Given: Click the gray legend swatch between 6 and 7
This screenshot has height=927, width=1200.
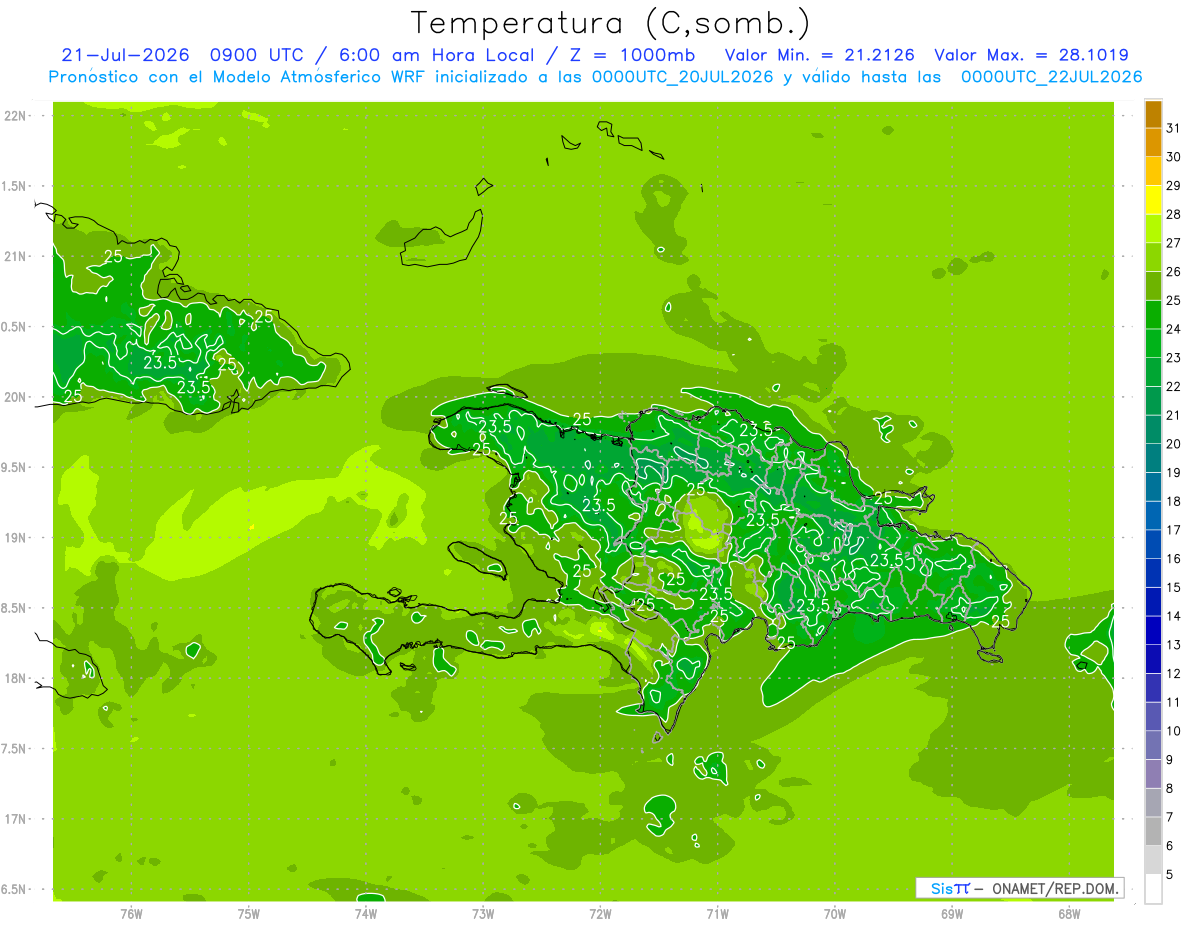Looking at the screenshot, I should (x=1153, y=832).
